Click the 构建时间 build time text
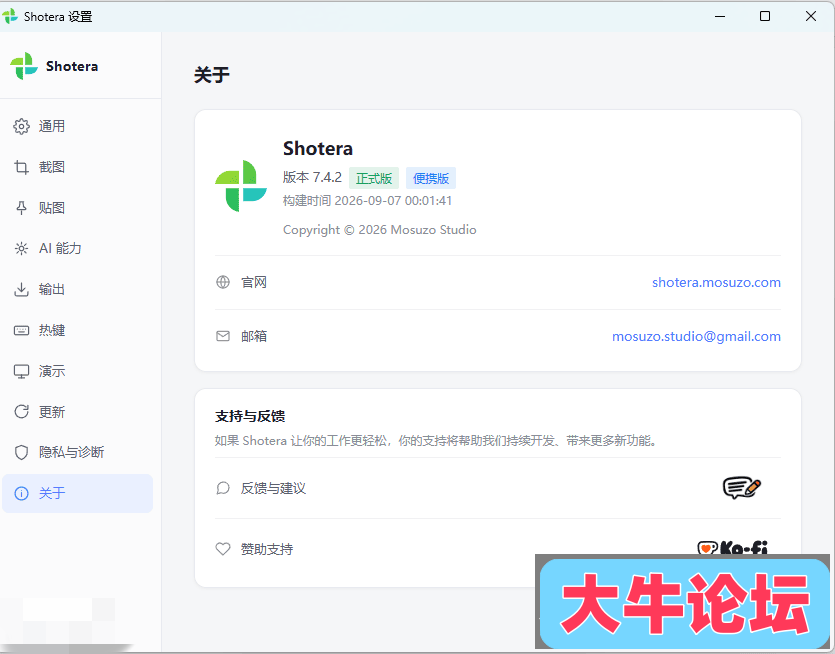The height and width of the screenshot is (654, 835). pos(367,201)
